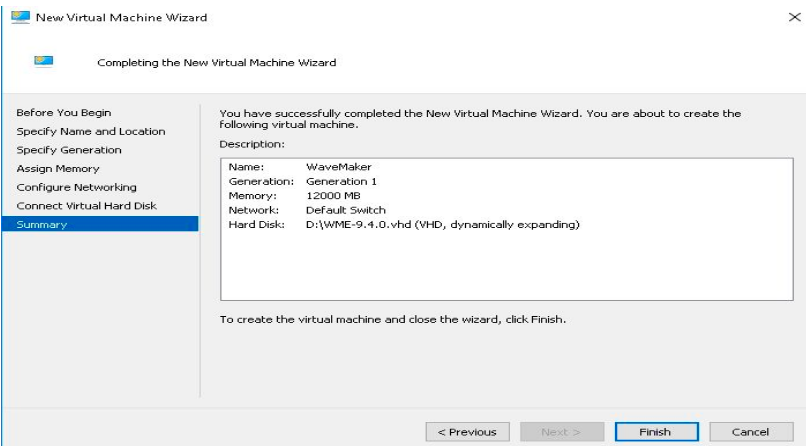Click Finish to create the machine
The image size is (806, 446).
point(656,432)
